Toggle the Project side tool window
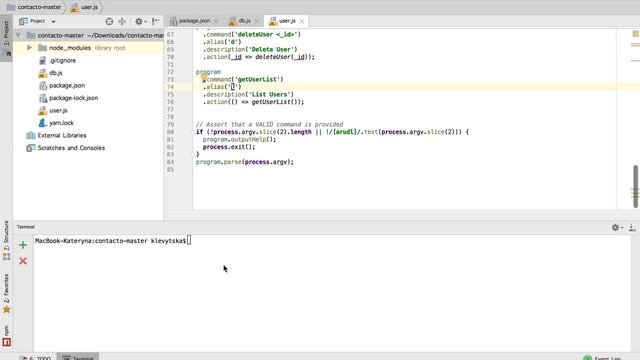The width and height of the screenshot is (640, 360). click(x=6, y=38)
